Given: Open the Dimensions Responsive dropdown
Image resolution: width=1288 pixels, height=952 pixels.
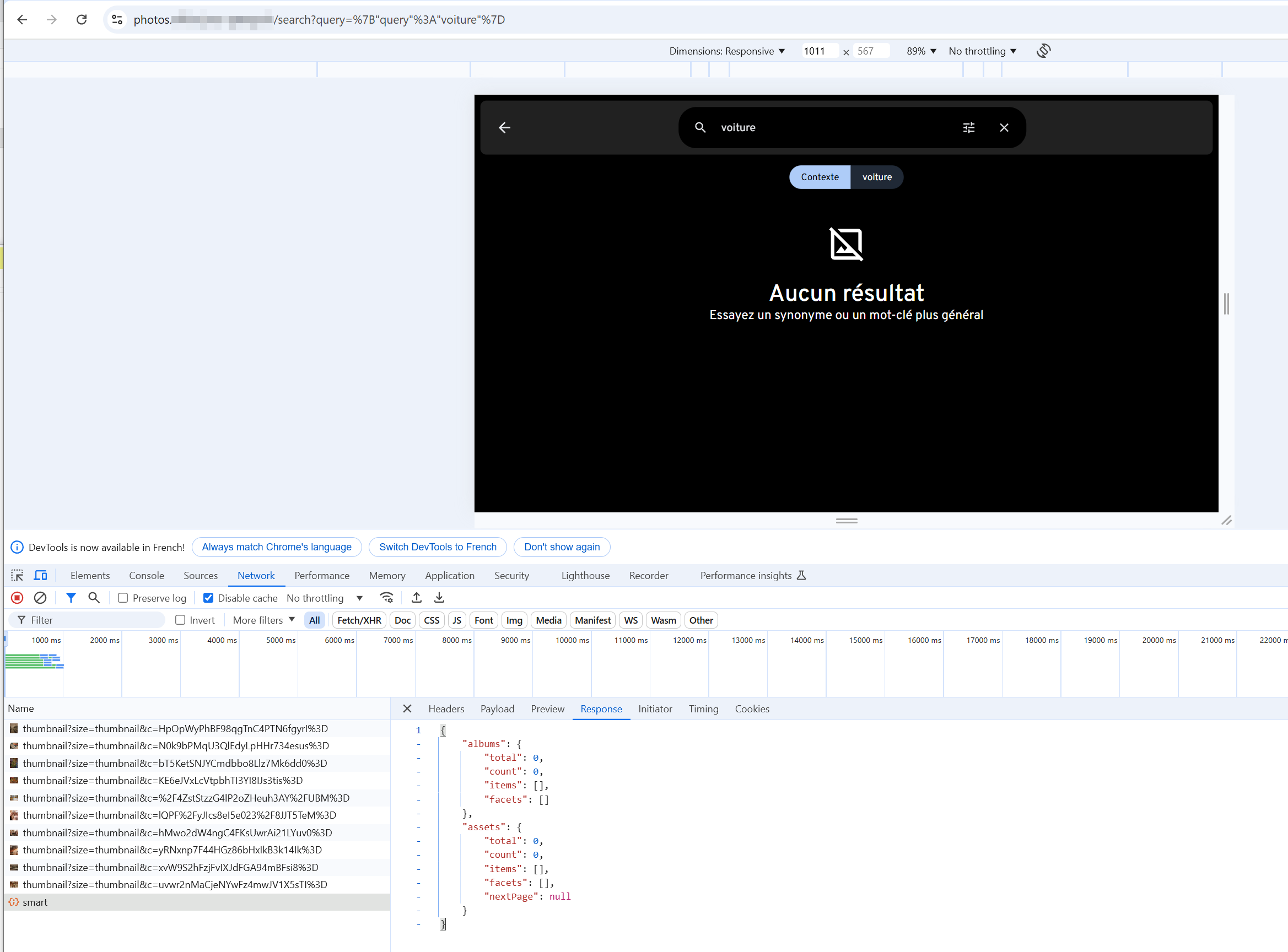Looking at the screenshot, I should 726,51.
